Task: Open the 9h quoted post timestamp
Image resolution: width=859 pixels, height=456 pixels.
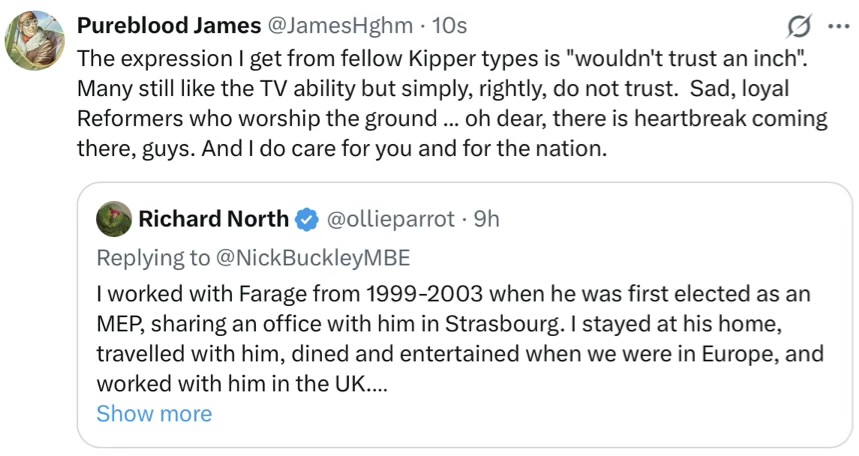Action: pyautogui.click(x=486, y=219)
